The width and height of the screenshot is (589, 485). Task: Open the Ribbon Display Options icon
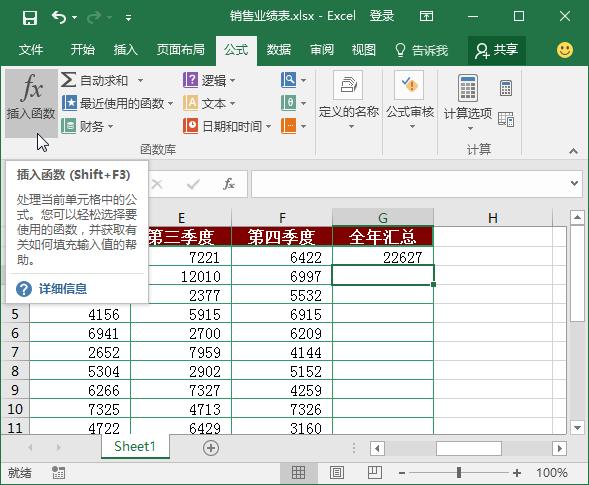coord(426,16)
